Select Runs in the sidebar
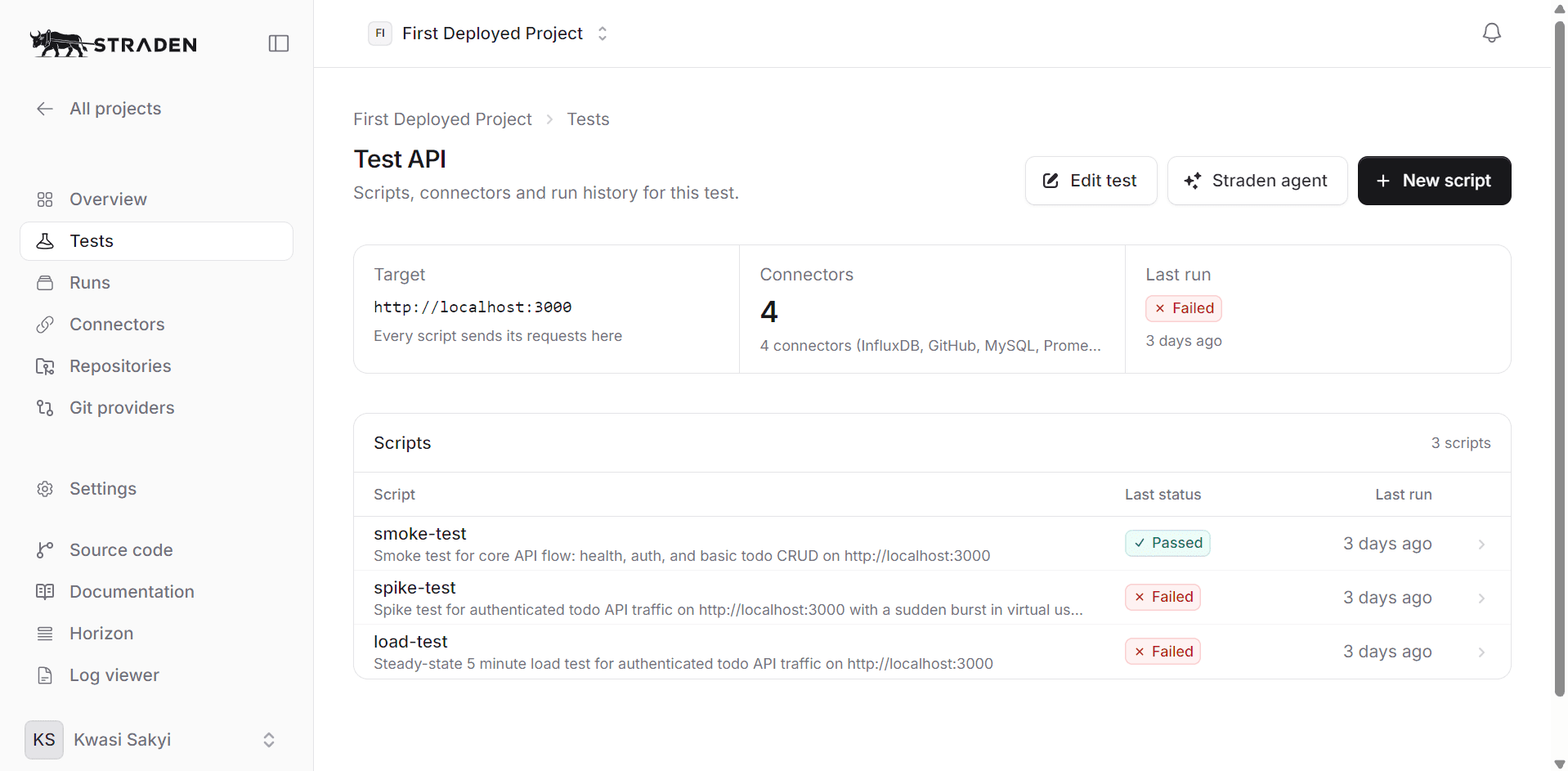Viewport: 1568px width, 771px height. click(x=156, y=283)
